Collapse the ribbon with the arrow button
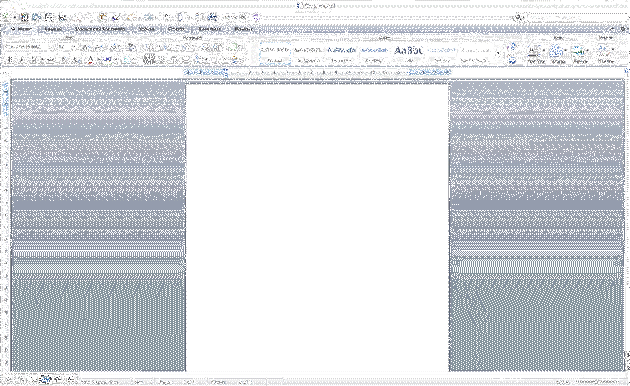630x386 pixels. [612, 29]
